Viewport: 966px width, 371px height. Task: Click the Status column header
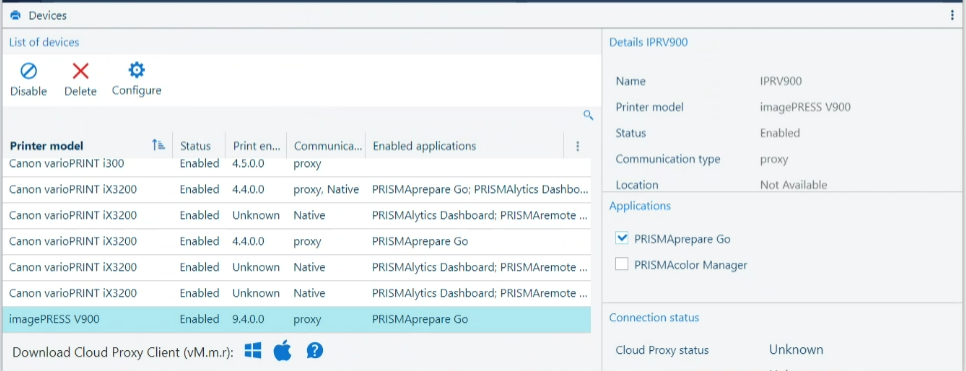(x=195, y=146)
